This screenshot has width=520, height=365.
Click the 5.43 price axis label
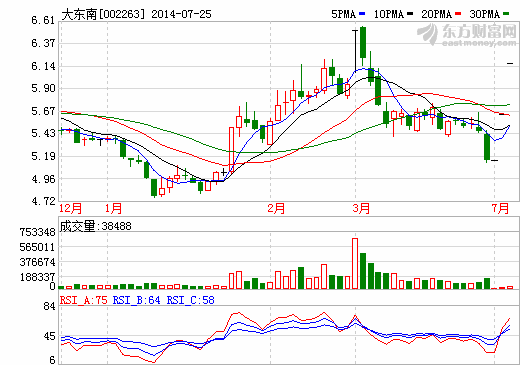(x=43, y=133)
